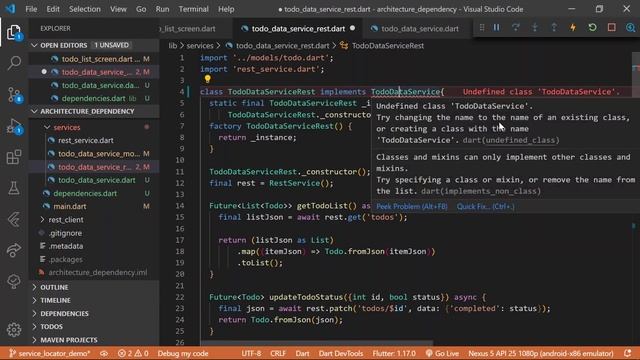Screen dimensions: 640x360
Task: Click Peek Problem link in hover
Action: pos(411,207)
